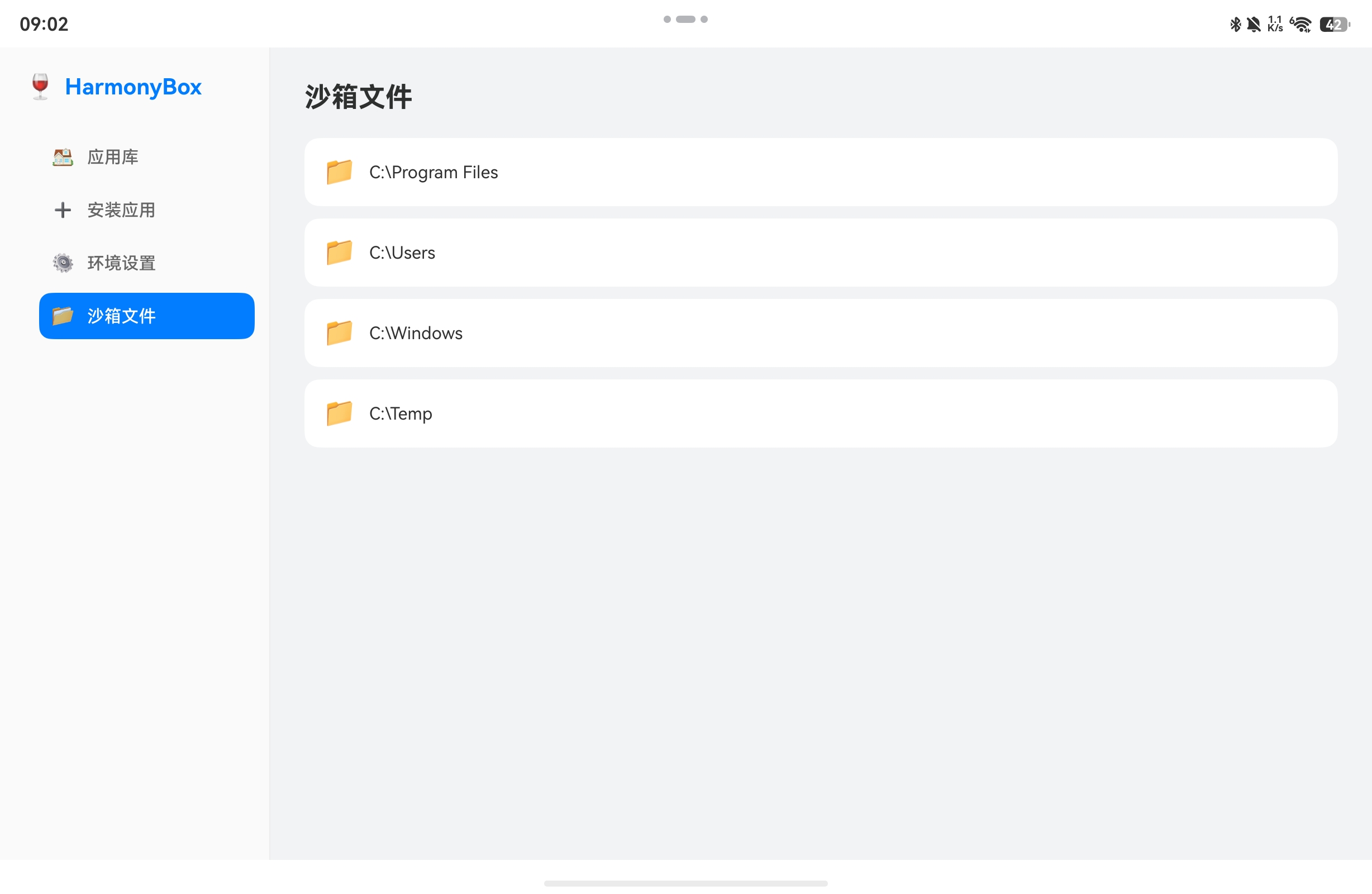Click the gear icon beside 环境设置
The image size is (1372, 894).
click(x=63, y=263)
